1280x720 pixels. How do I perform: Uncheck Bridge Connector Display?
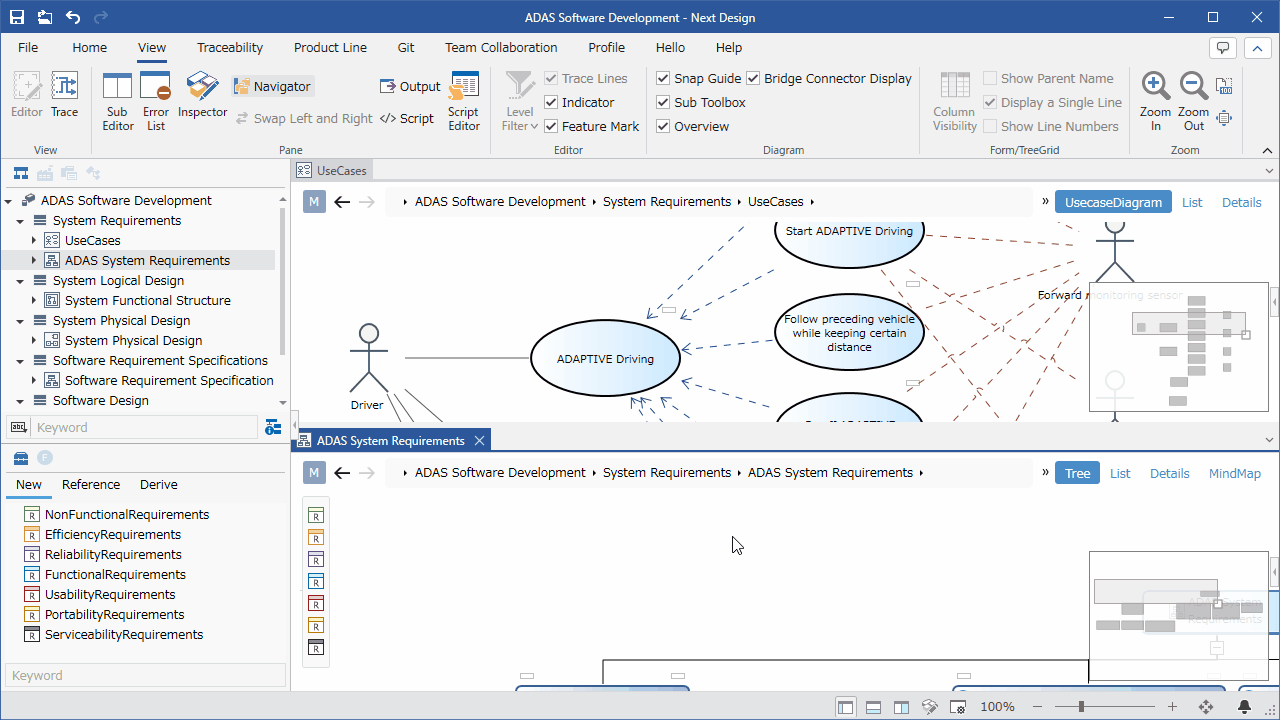click(753, 78)
